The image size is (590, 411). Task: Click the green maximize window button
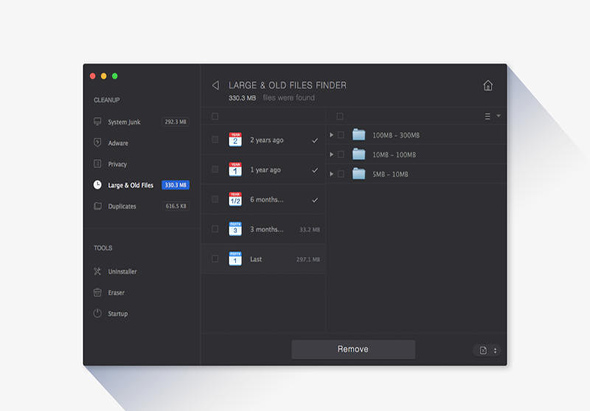(x=115, y=76)
